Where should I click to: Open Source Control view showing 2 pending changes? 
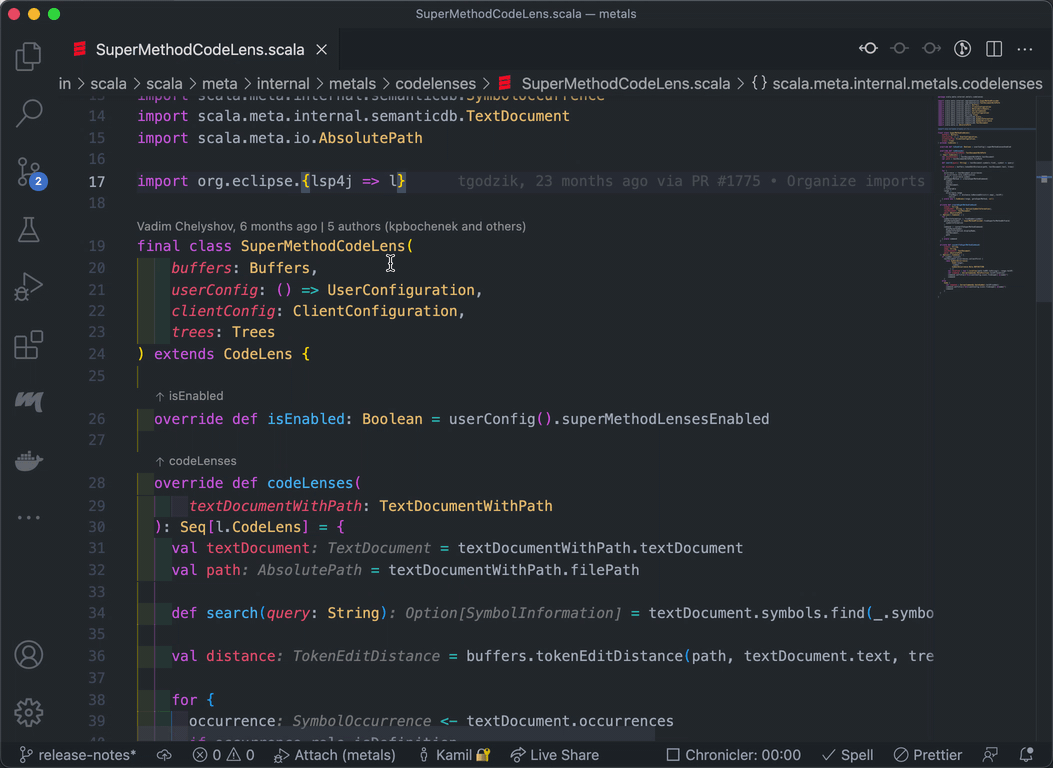[29, 172]
